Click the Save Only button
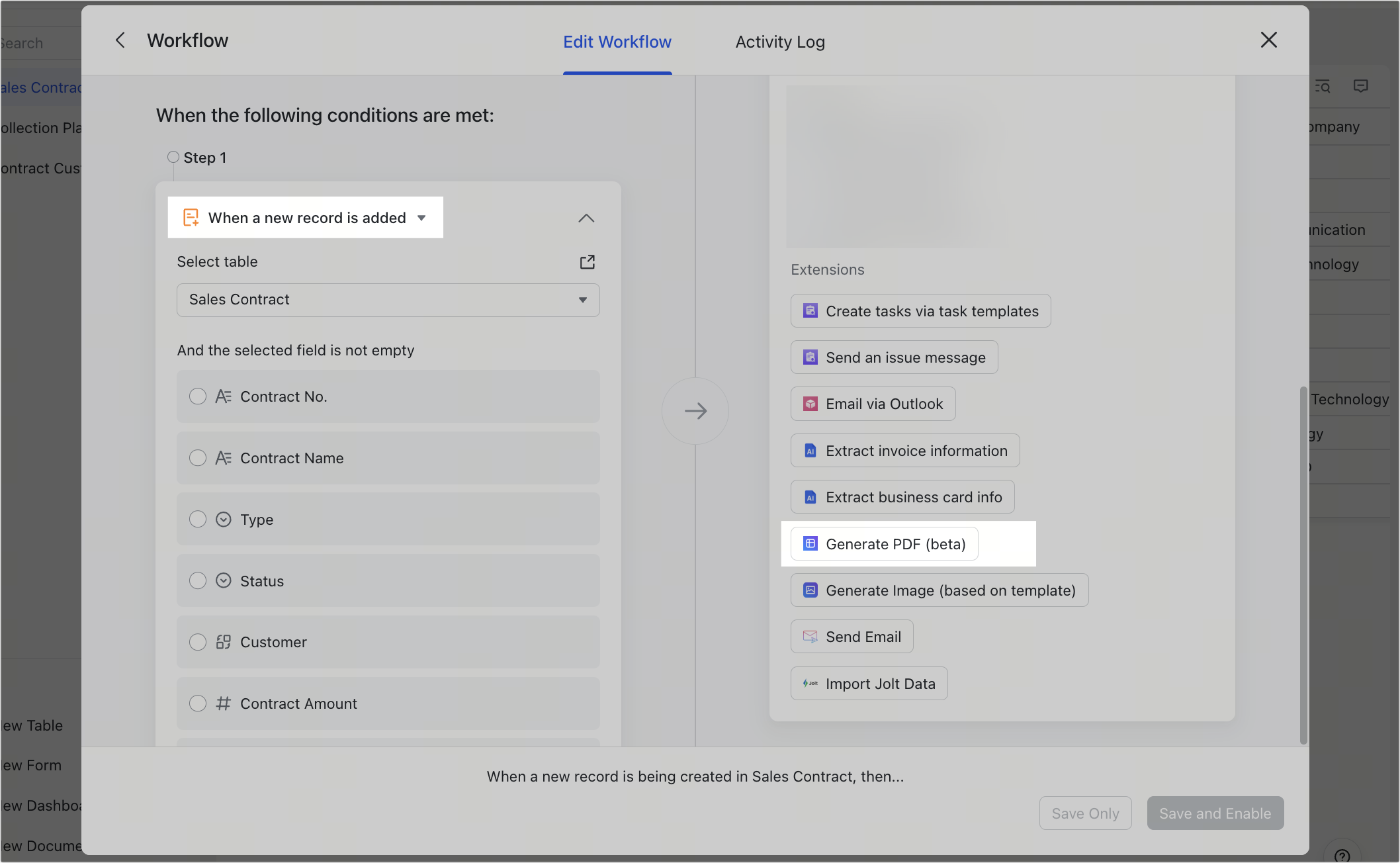The width and height of the screenshot is (1400, 863). click(x=1085, y=813)
